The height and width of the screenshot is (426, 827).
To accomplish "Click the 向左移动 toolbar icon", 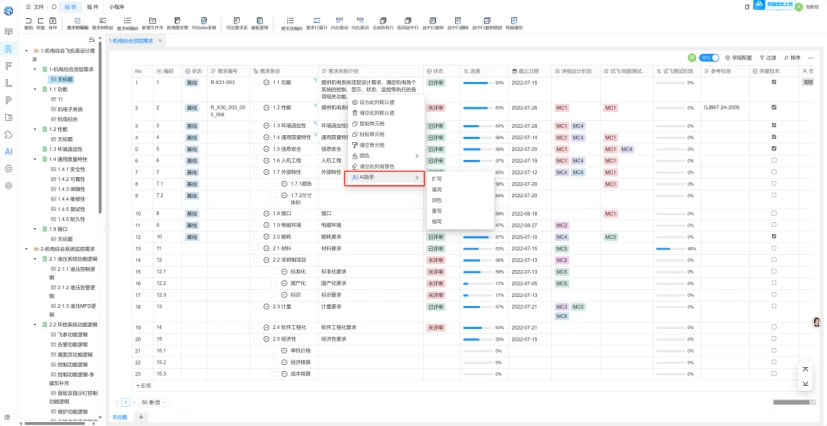I will coord(339,21).
